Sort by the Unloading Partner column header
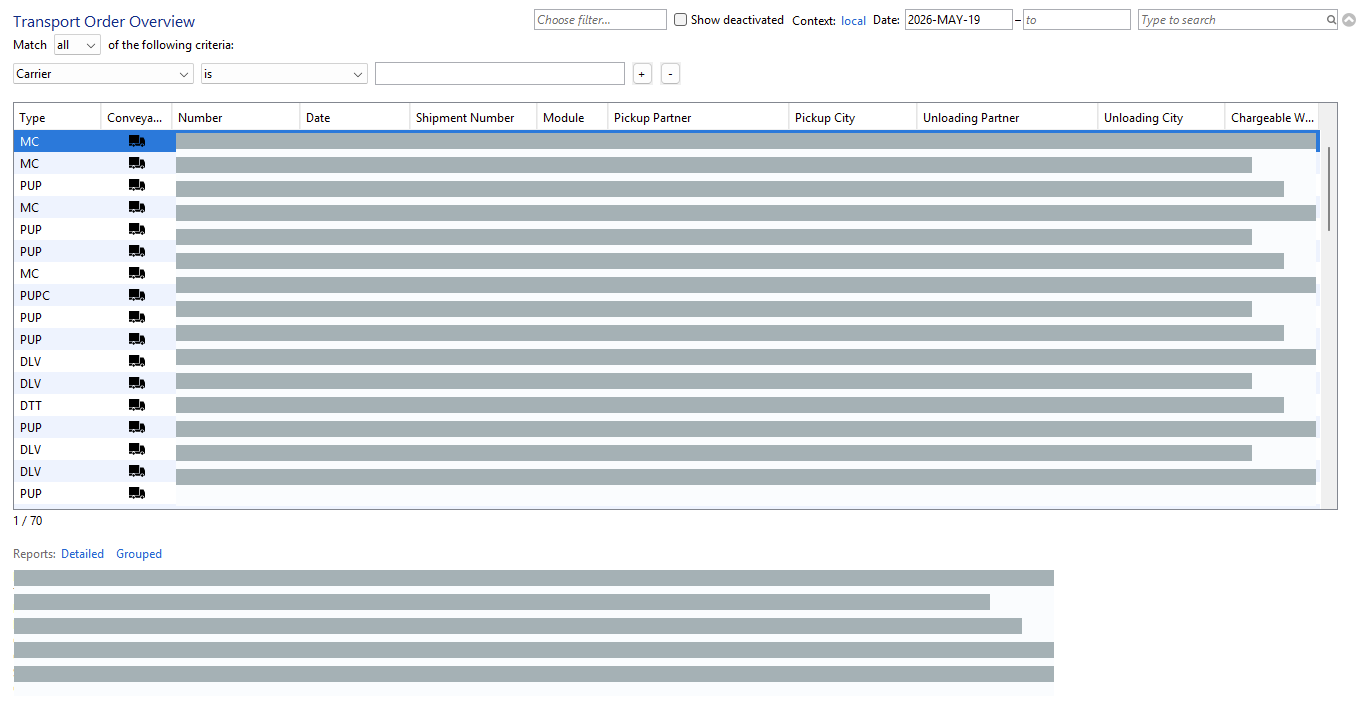The width and height of the screenshot is (1356, 702). pyautogui.click(x=1007, y=117)
